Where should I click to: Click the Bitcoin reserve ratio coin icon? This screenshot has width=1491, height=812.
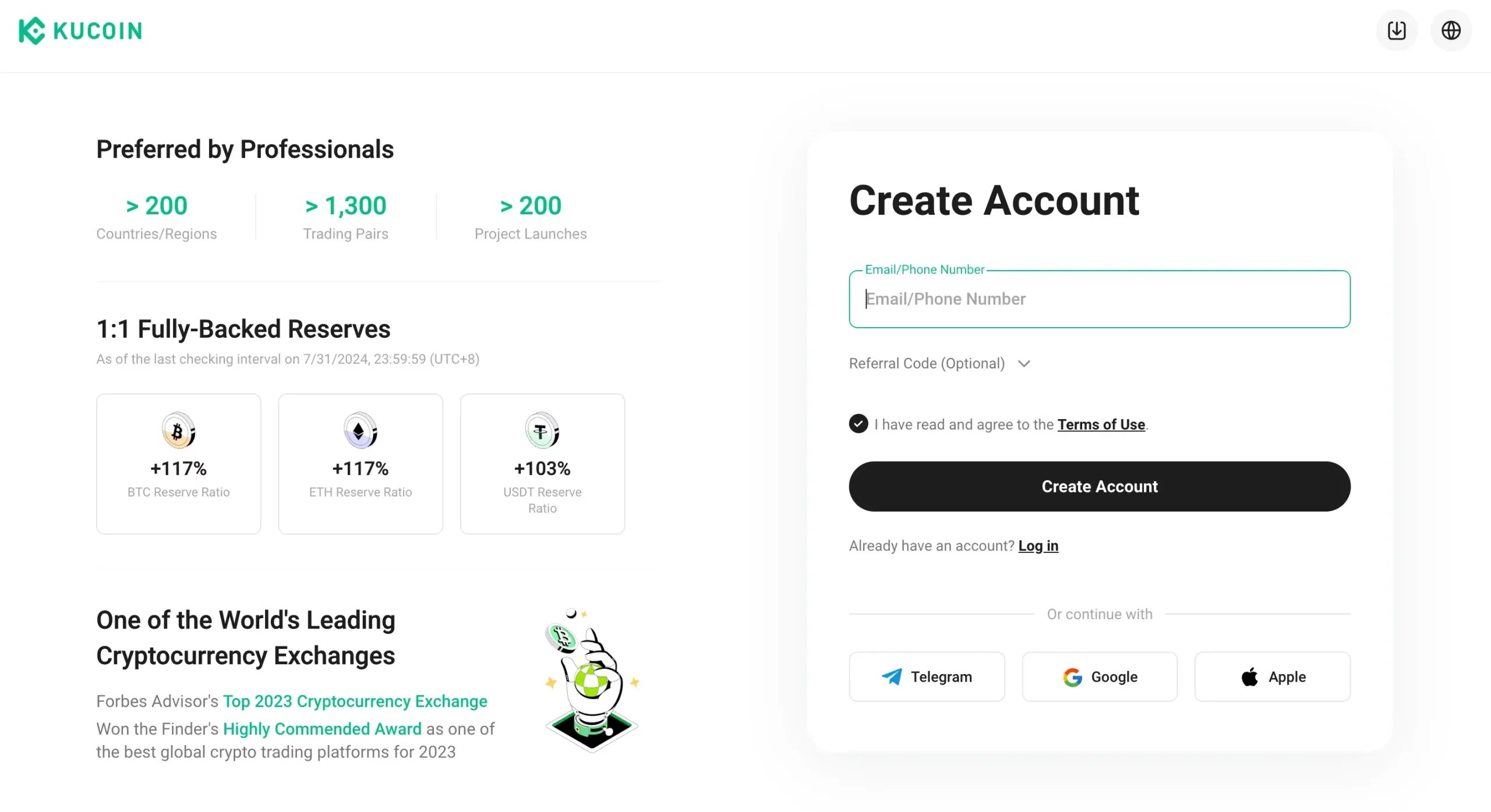click(x=178, y=431)
